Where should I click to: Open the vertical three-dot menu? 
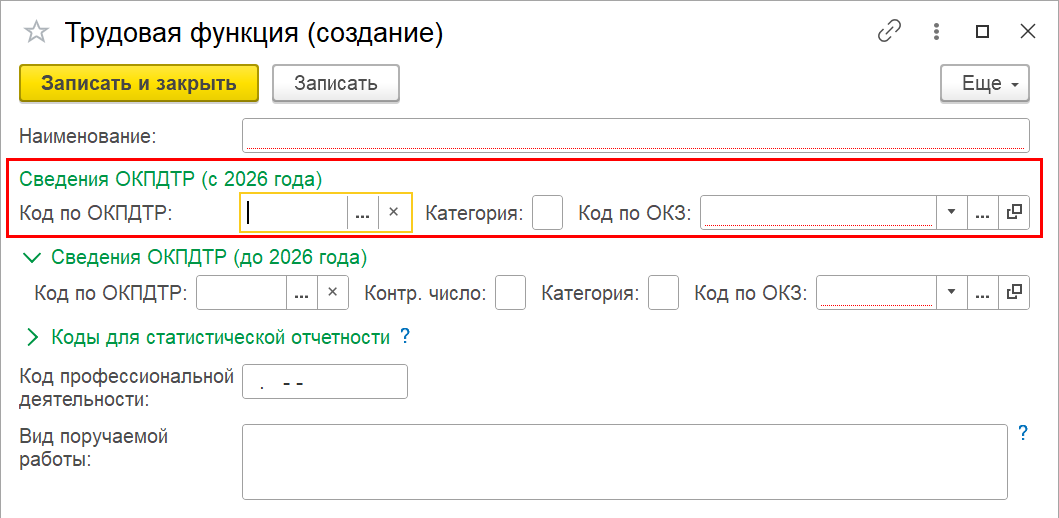(x=937, y=32)
